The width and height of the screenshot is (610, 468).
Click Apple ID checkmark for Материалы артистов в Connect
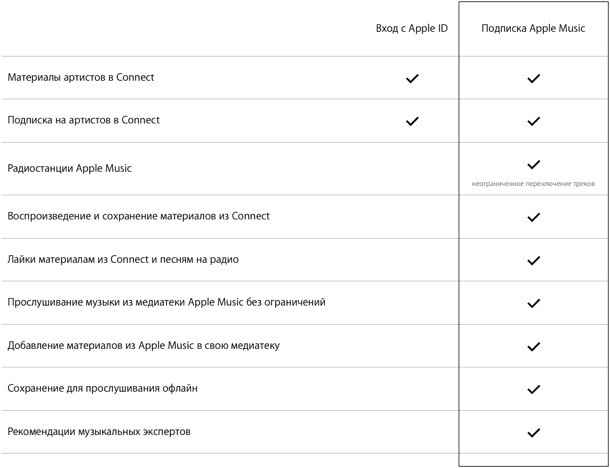pos(412,78)
